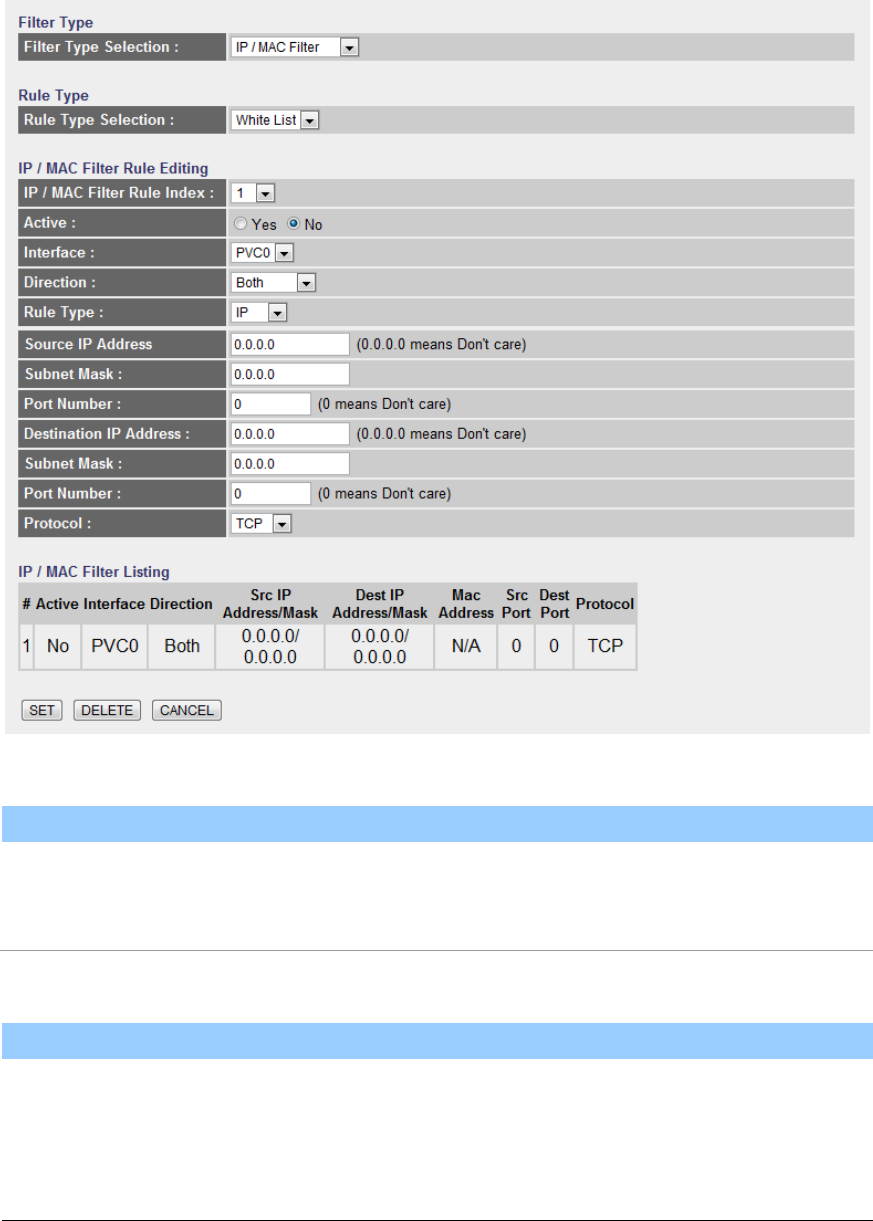Click the Src IP Address/Mask column header

click(x=270, y=604)
